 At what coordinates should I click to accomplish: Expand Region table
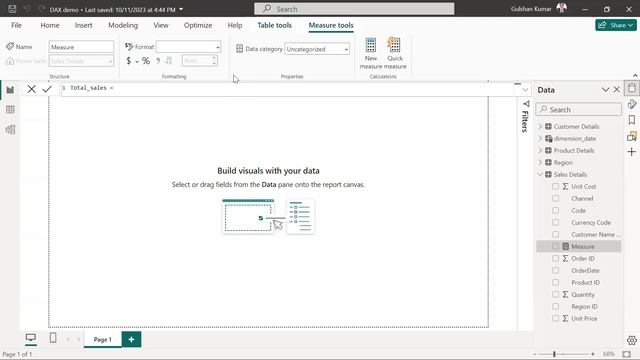point(540,162)
